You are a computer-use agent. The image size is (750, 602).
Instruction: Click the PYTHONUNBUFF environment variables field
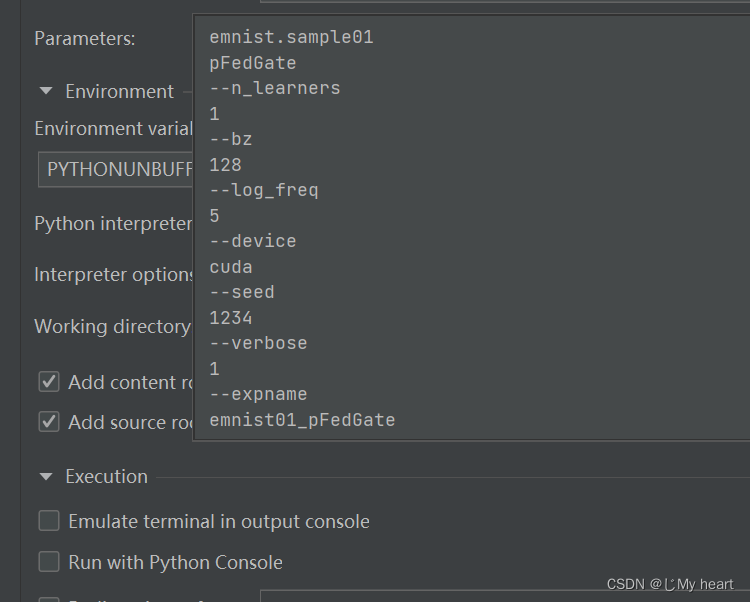(x=115, y=169)
